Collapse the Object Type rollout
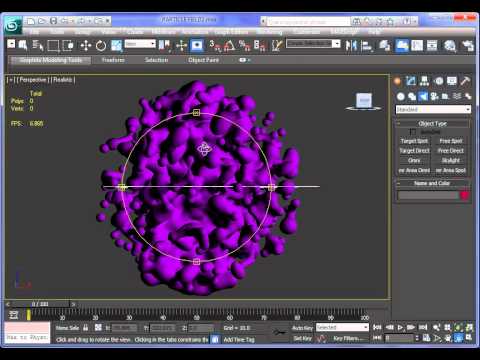The image size is (480, 360). click(x=432, y=124)
